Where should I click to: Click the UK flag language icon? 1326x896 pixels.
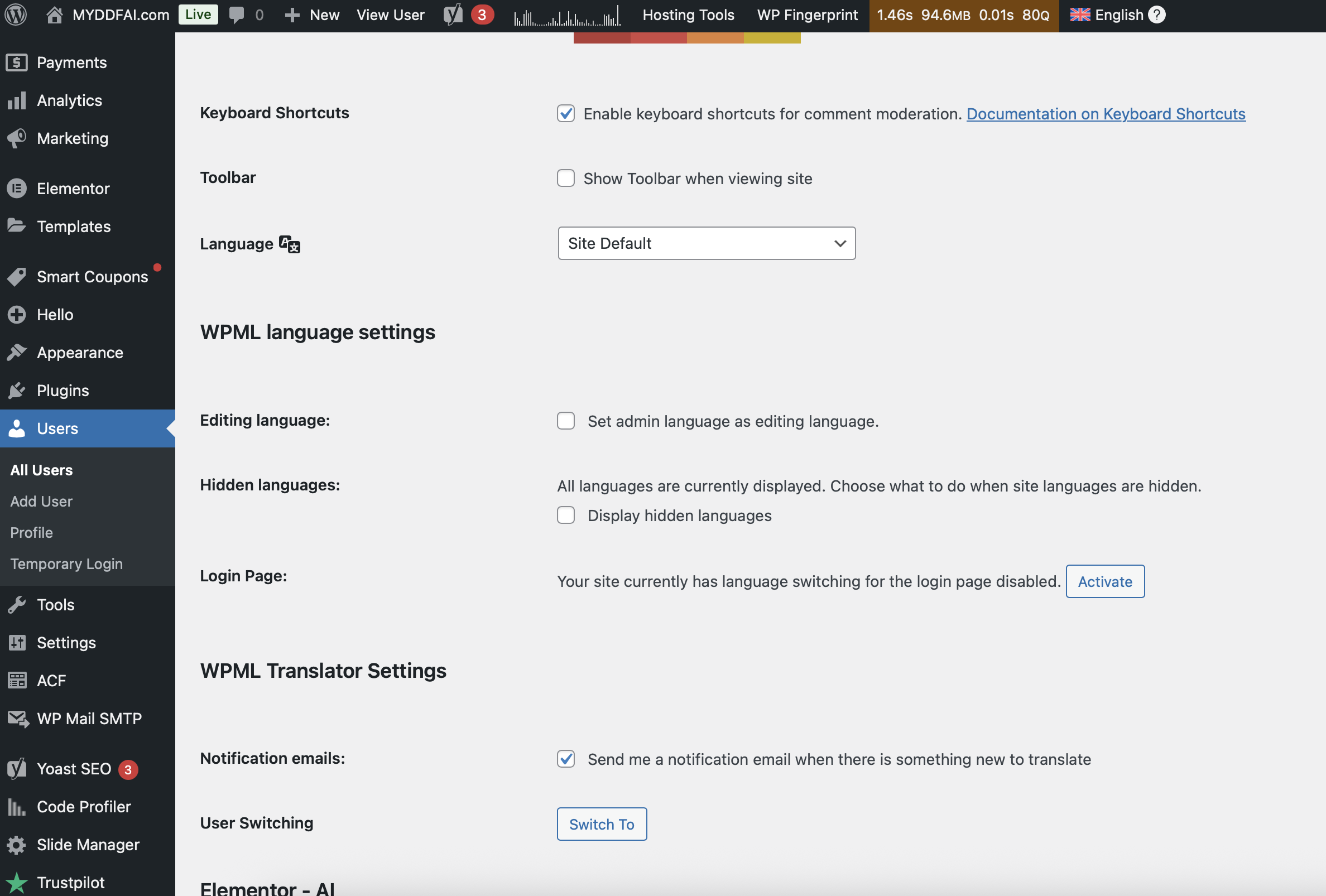1080,15
